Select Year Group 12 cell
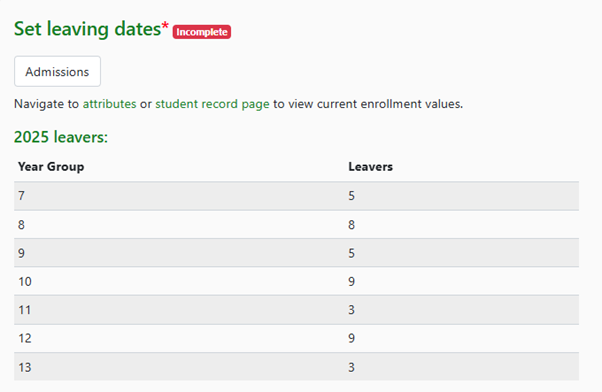The width and height of the screenshot is (602, 392). pos(179,338)
